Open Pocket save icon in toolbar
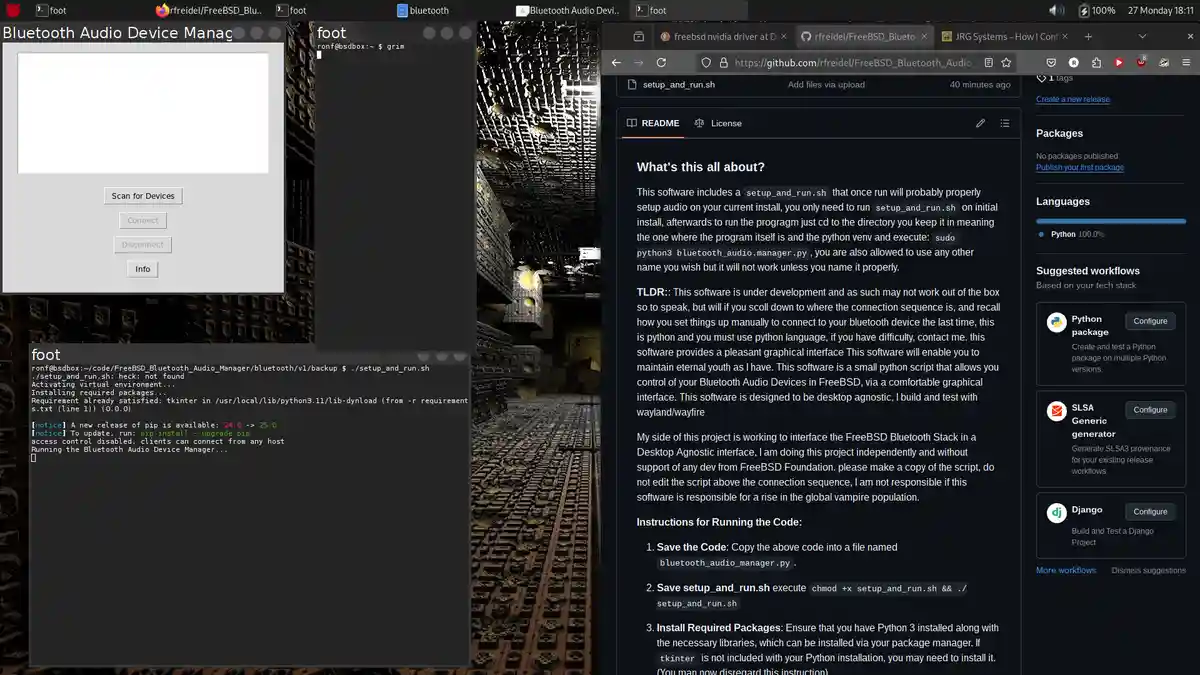The height and width of the screenshot is (675, 1200). coord(1052,62)
